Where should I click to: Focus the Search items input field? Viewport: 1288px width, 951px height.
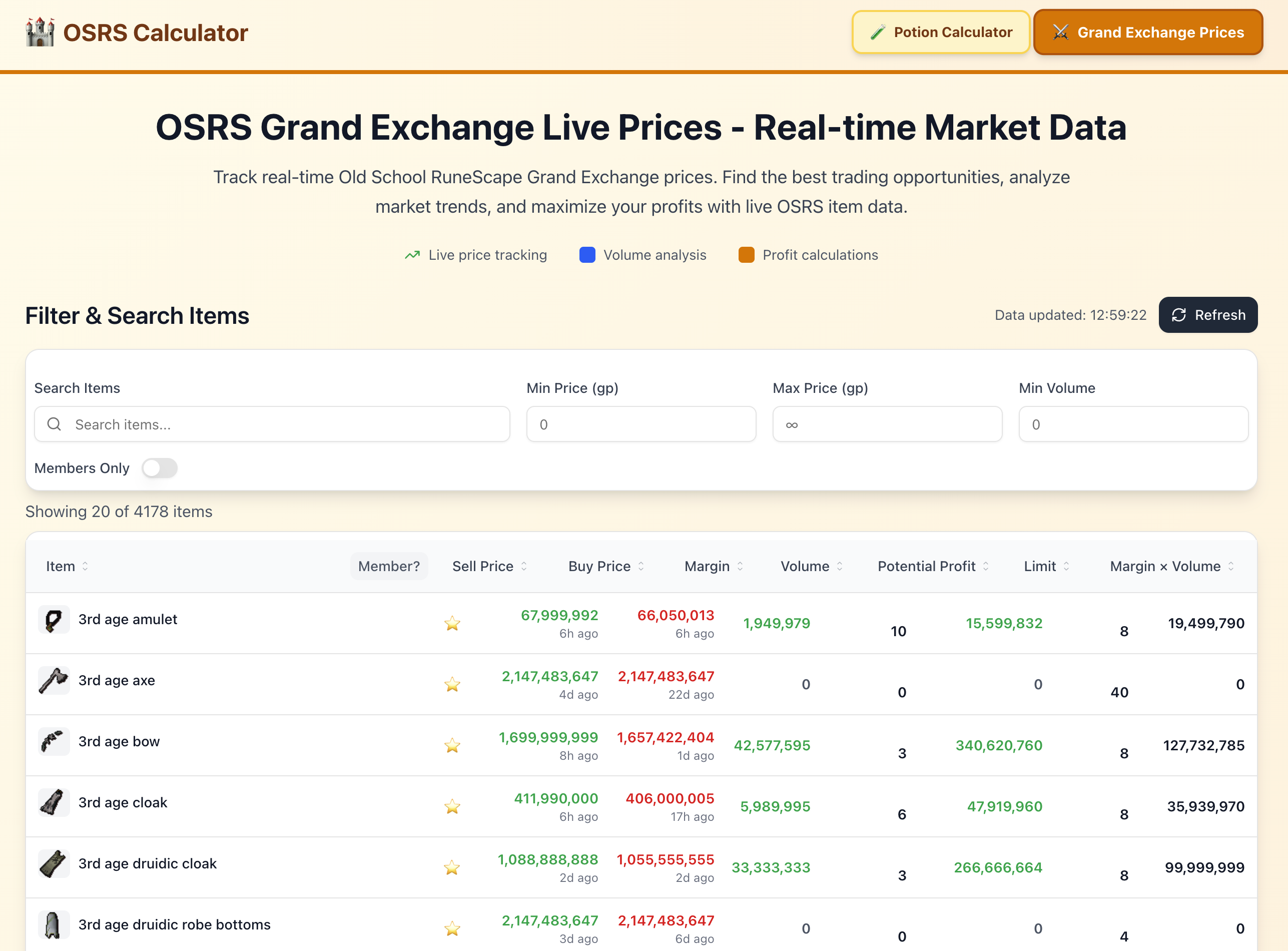[x=272, y=424]
